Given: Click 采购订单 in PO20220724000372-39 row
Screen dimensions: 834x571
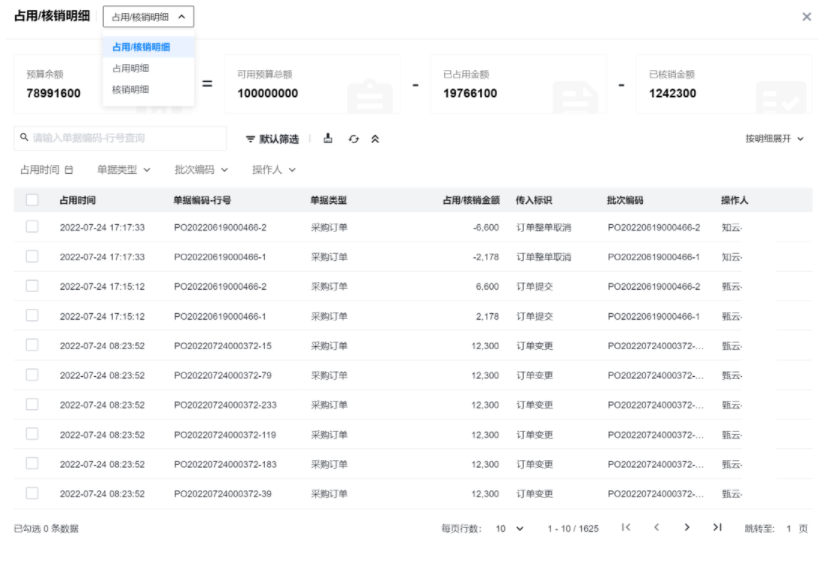Looking at the screenshot, I should tap(329, 493).
